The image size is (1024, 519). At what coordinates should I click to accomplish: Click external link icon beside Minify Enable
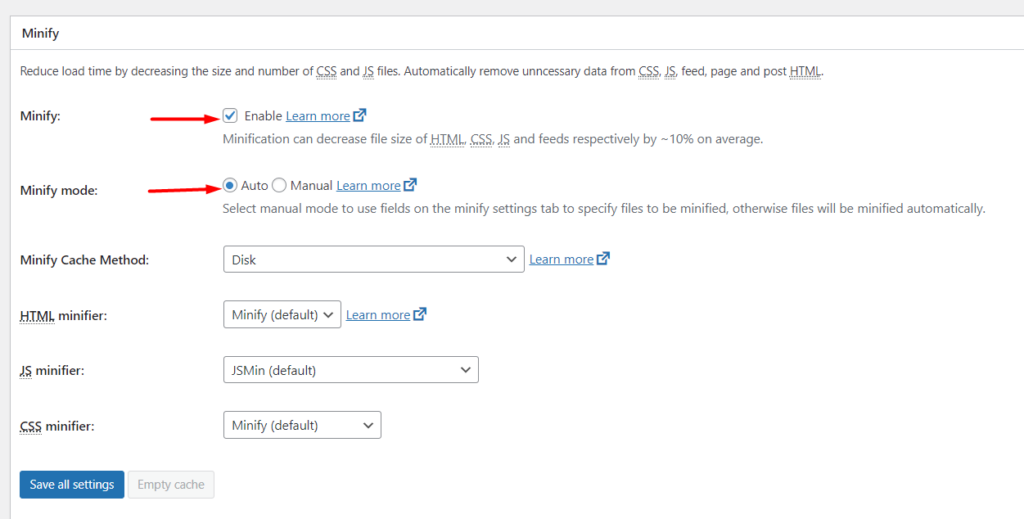360,116
